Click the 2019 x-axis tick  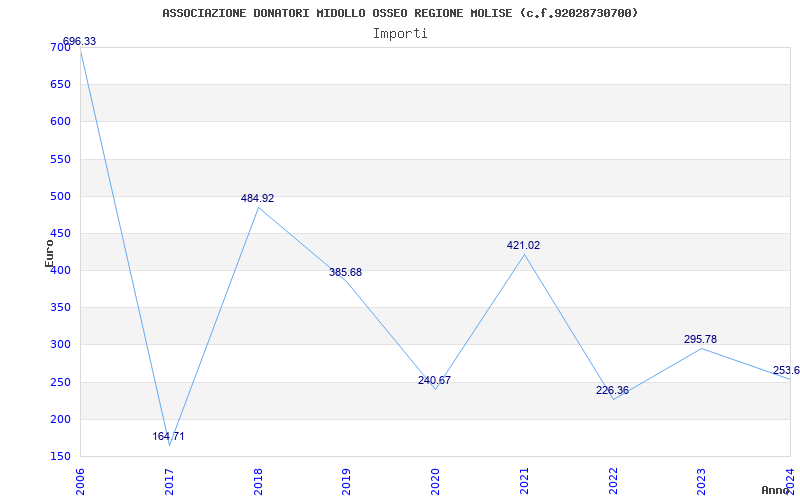[347, 481]
